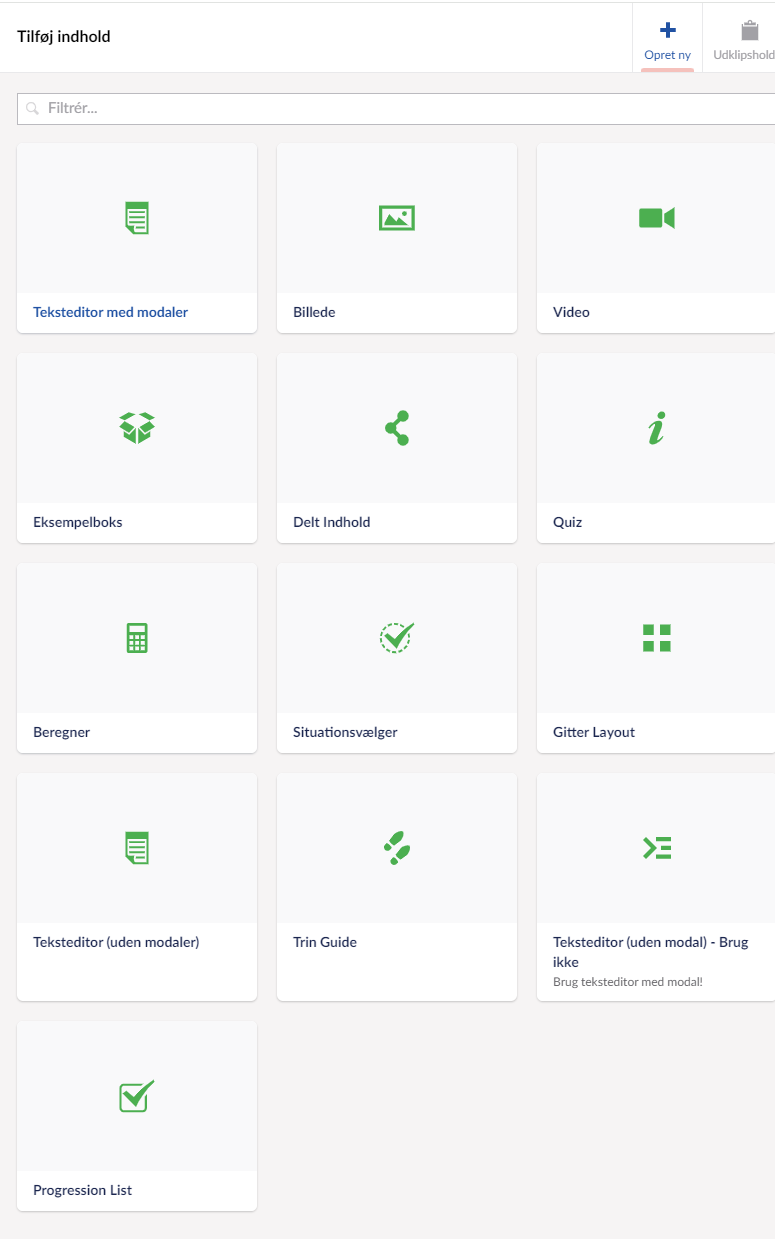Screen dimensions: 775x1239
Task: Pick the Situationsvælger checkmark icon
Action: 397,637
